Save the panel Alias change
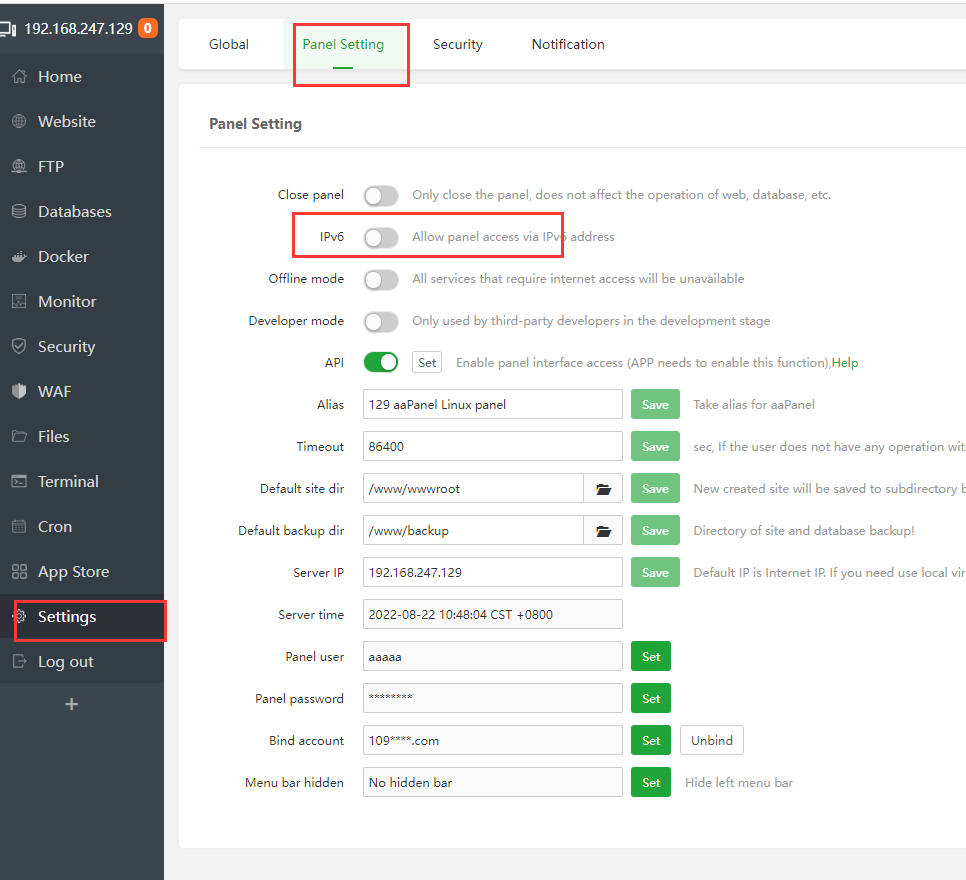The image size is (966, 880). click(655, 404)
